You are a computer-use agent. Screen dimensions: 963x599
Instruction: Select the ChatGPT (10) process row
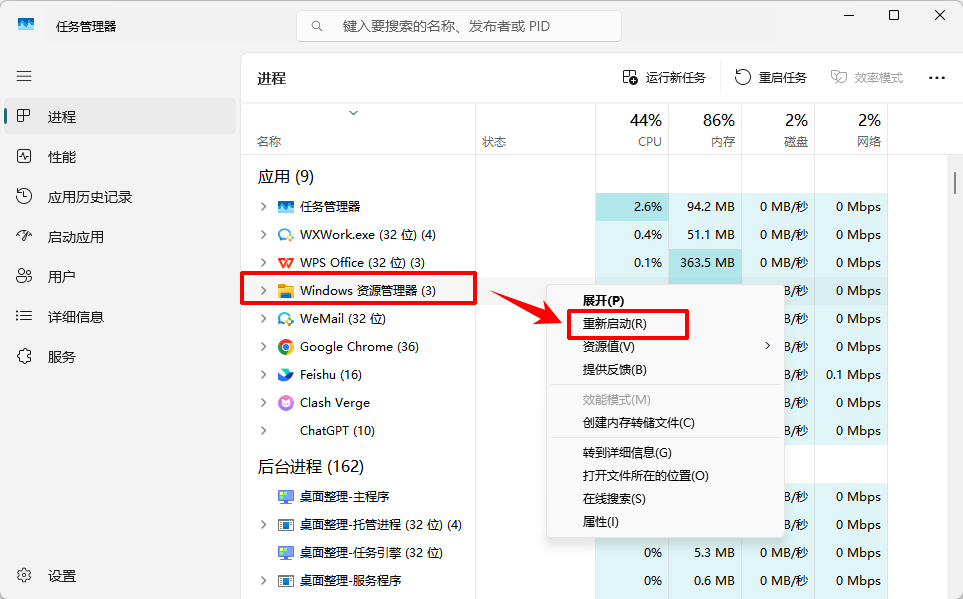564,431
